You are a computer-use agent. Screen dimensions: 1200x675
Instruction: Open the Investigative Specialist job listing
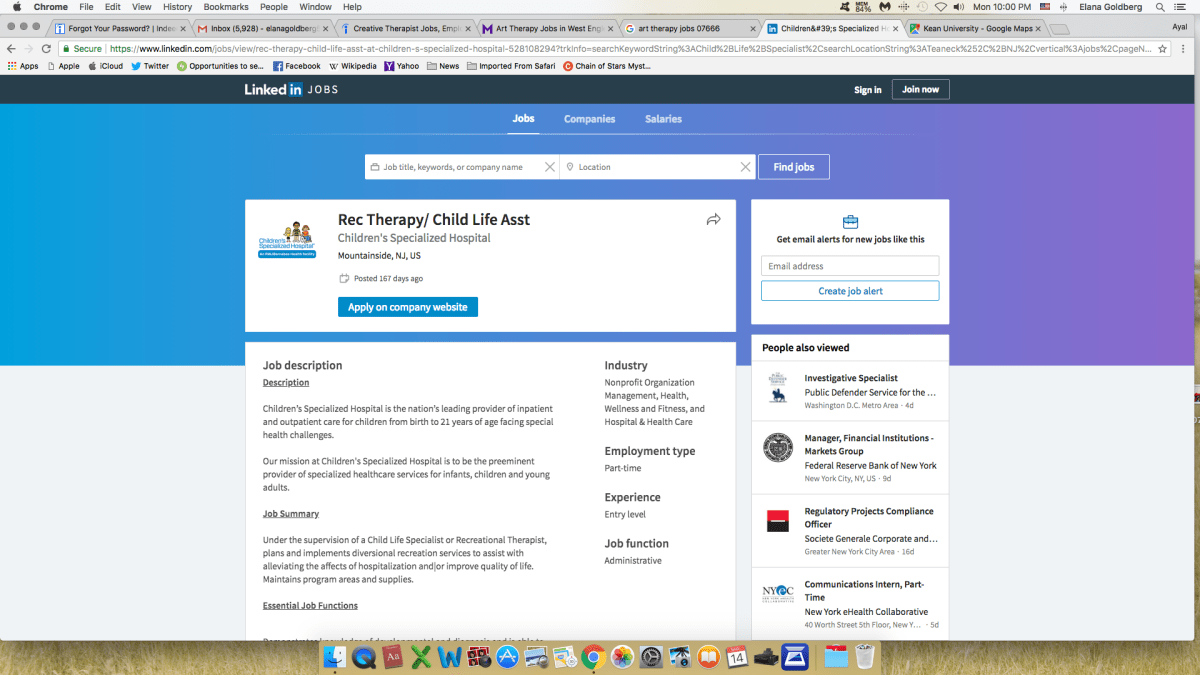tap(850, 378)
